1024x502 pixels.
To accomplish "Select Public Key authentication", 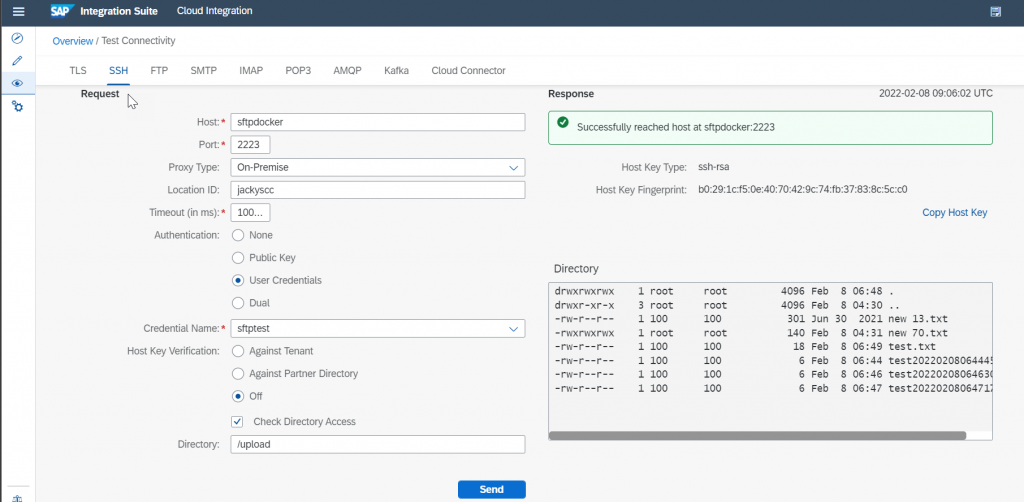I will [x=238, y=258].
